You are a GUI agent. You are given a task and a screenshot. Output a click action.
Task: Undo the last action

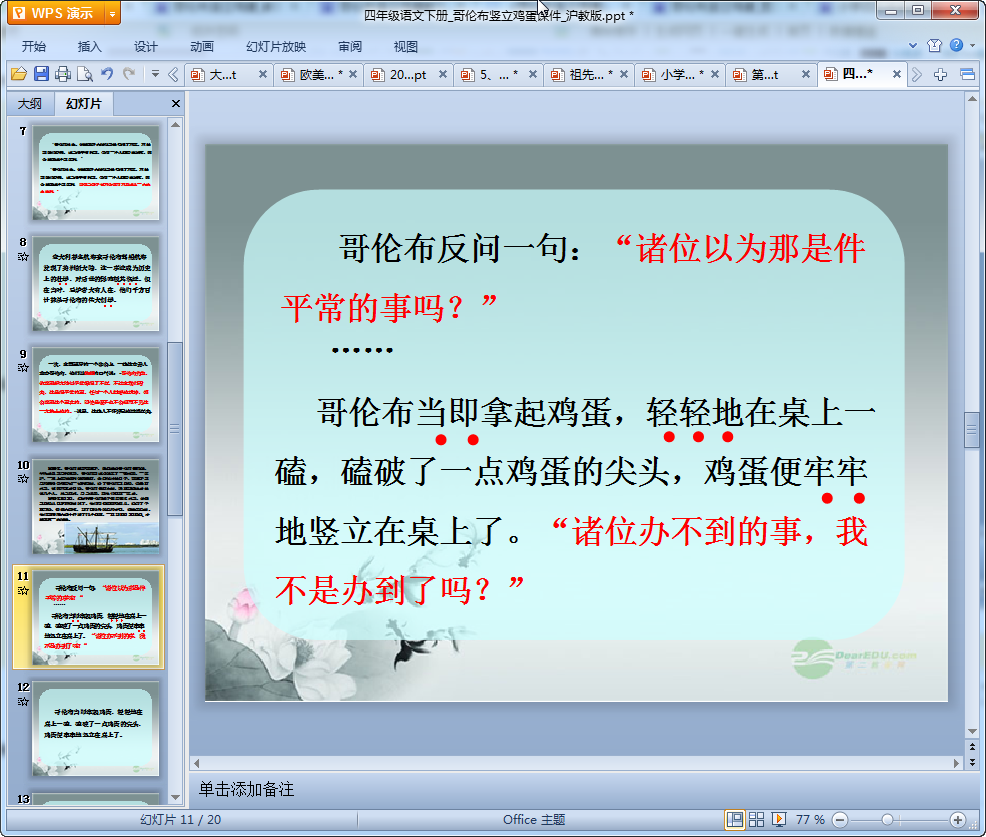[107, 74]
